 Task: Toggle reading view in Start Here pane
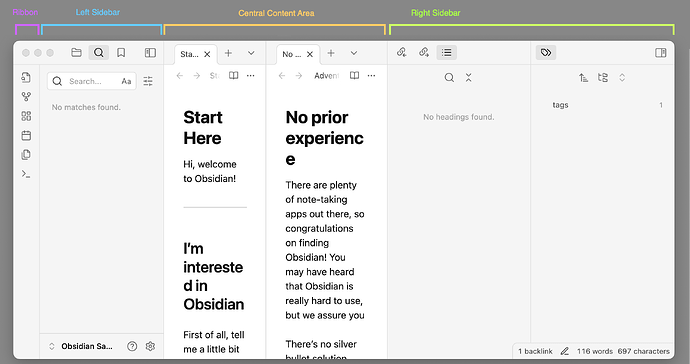[234, 76]
